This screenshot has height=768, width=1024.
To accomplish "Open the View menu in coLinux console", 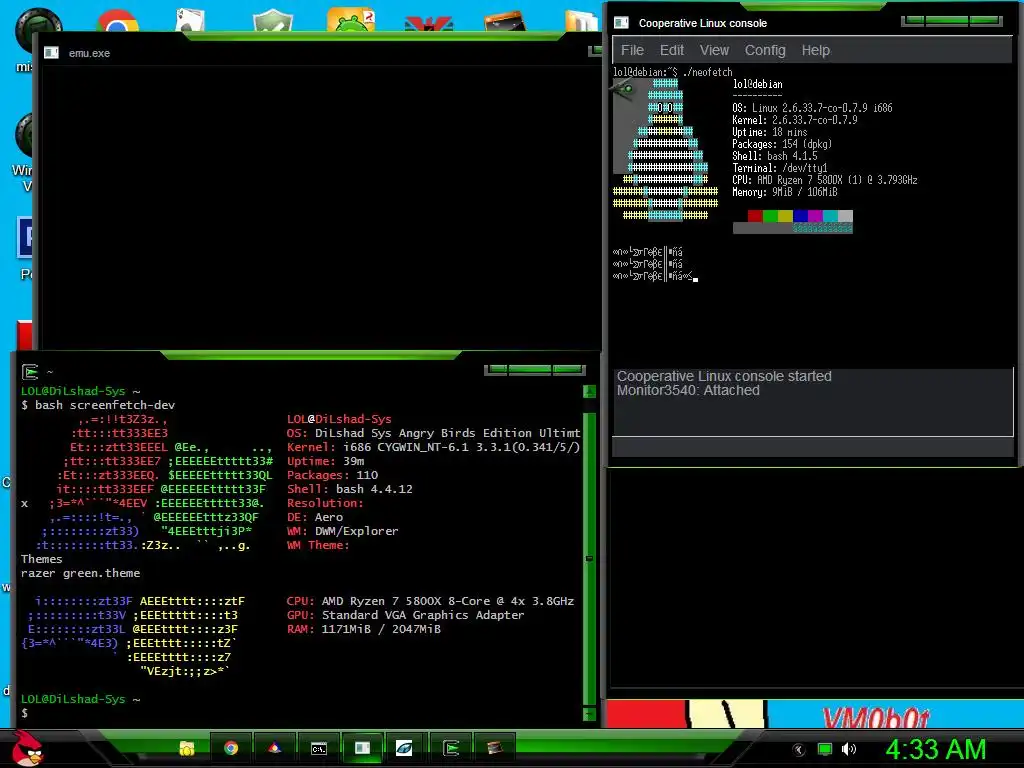I will click(714, 50).
